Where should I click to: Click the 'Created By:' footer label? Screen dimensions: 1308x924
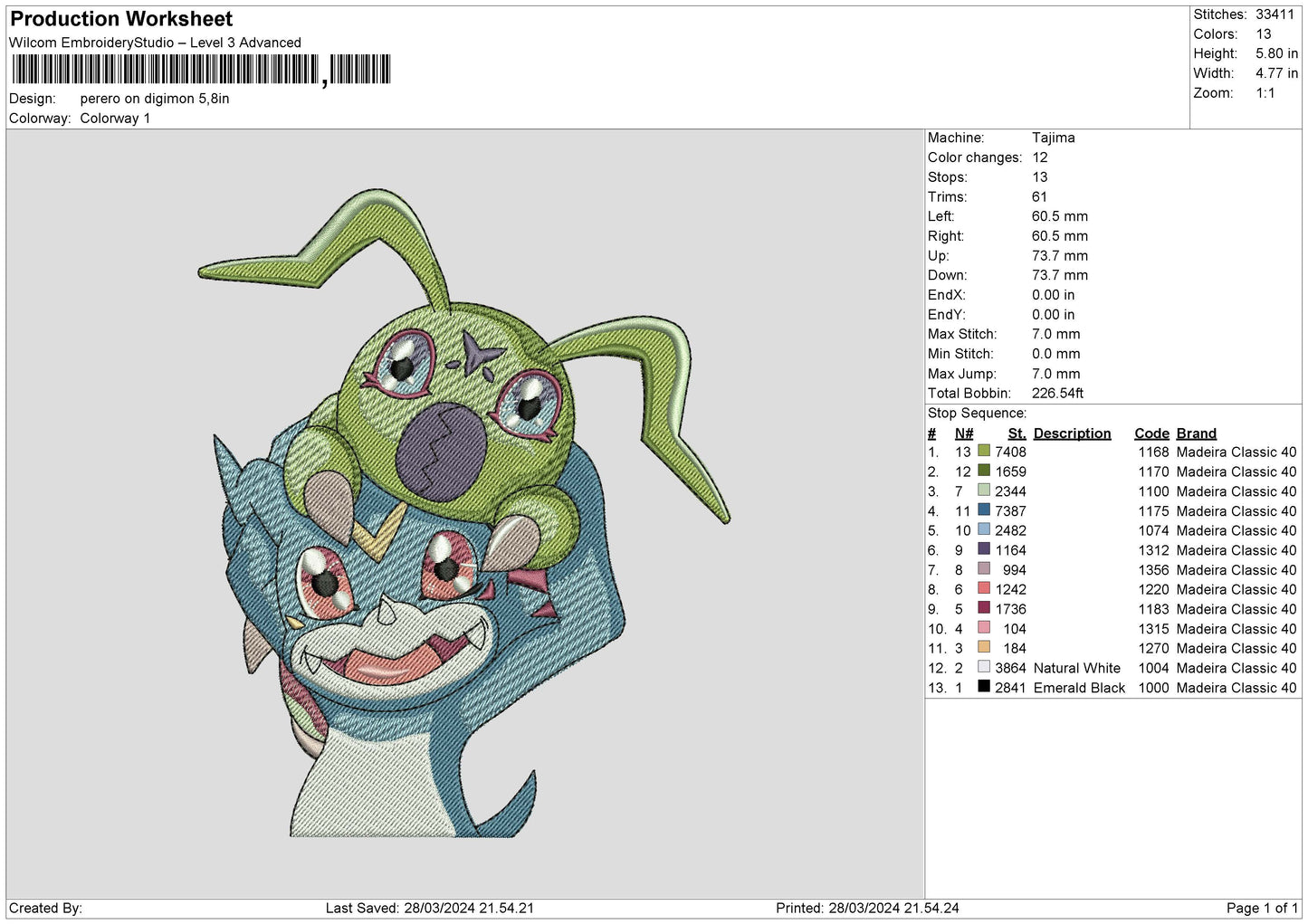45,908
